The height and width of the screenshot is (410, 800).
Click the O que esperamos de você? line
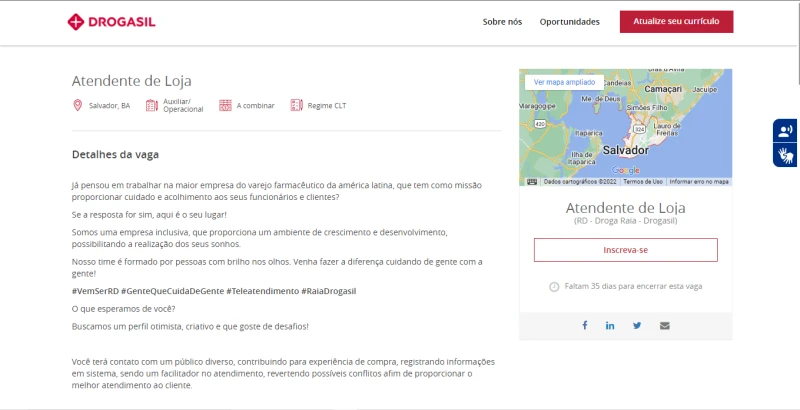123,309
